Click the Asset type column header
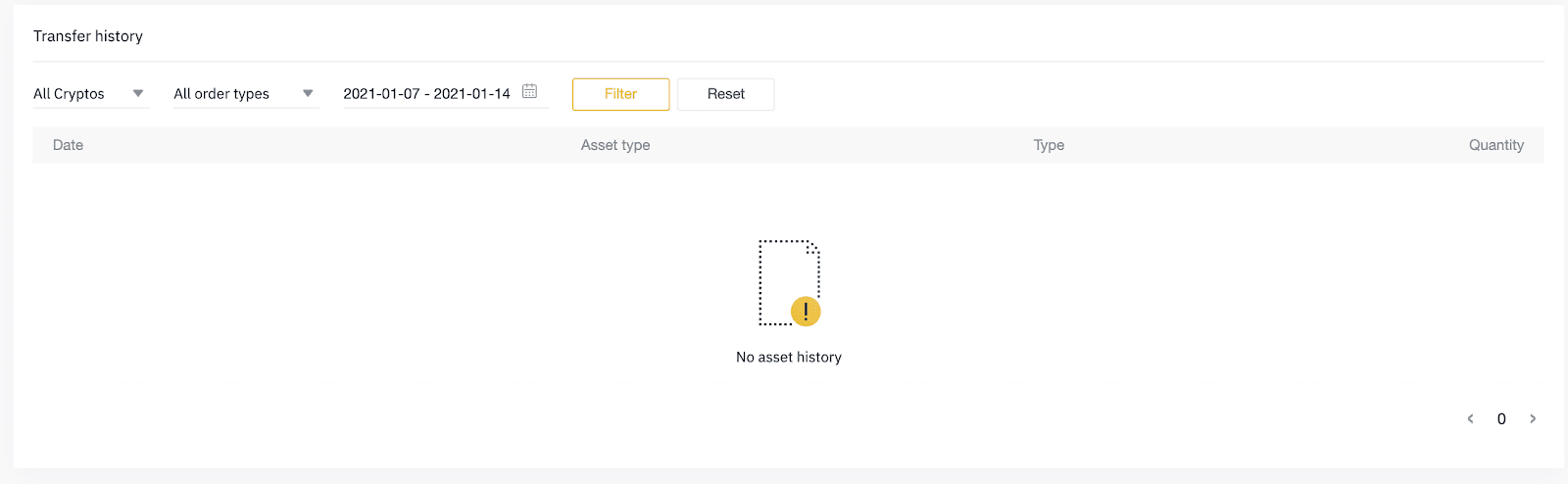 [x=615, y=145]
